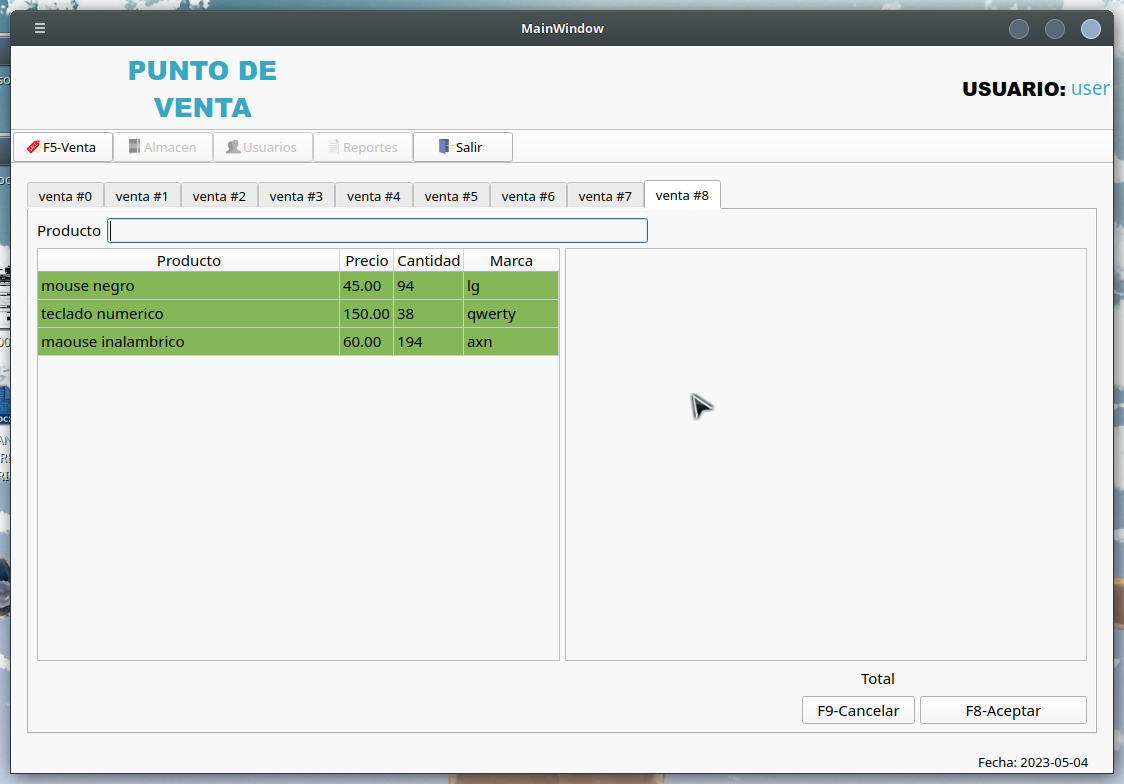This screenshot has height=784, width=1124.
Task: Click the red tag icon on F5-Venta
Action: pos(33,147)
